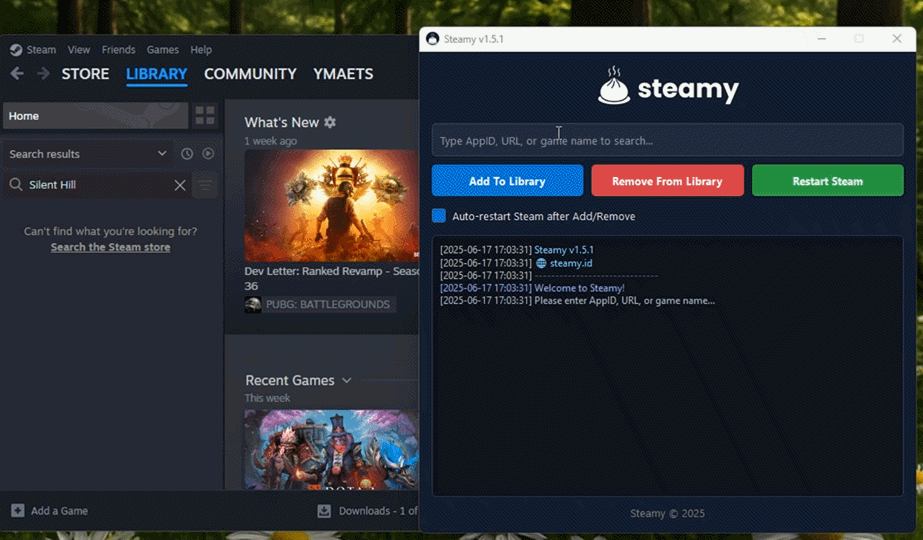Click the Steamy © 2025 footer text
The height and width of the screenshot is (540, 923).
click(x=668, y=513)
